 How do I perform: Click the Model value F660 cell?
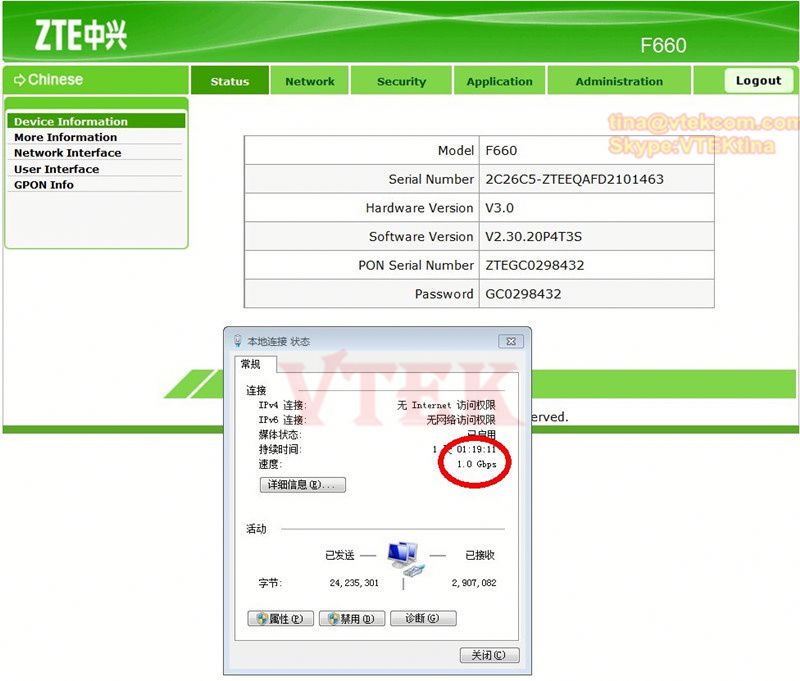[x=596, y=150]
